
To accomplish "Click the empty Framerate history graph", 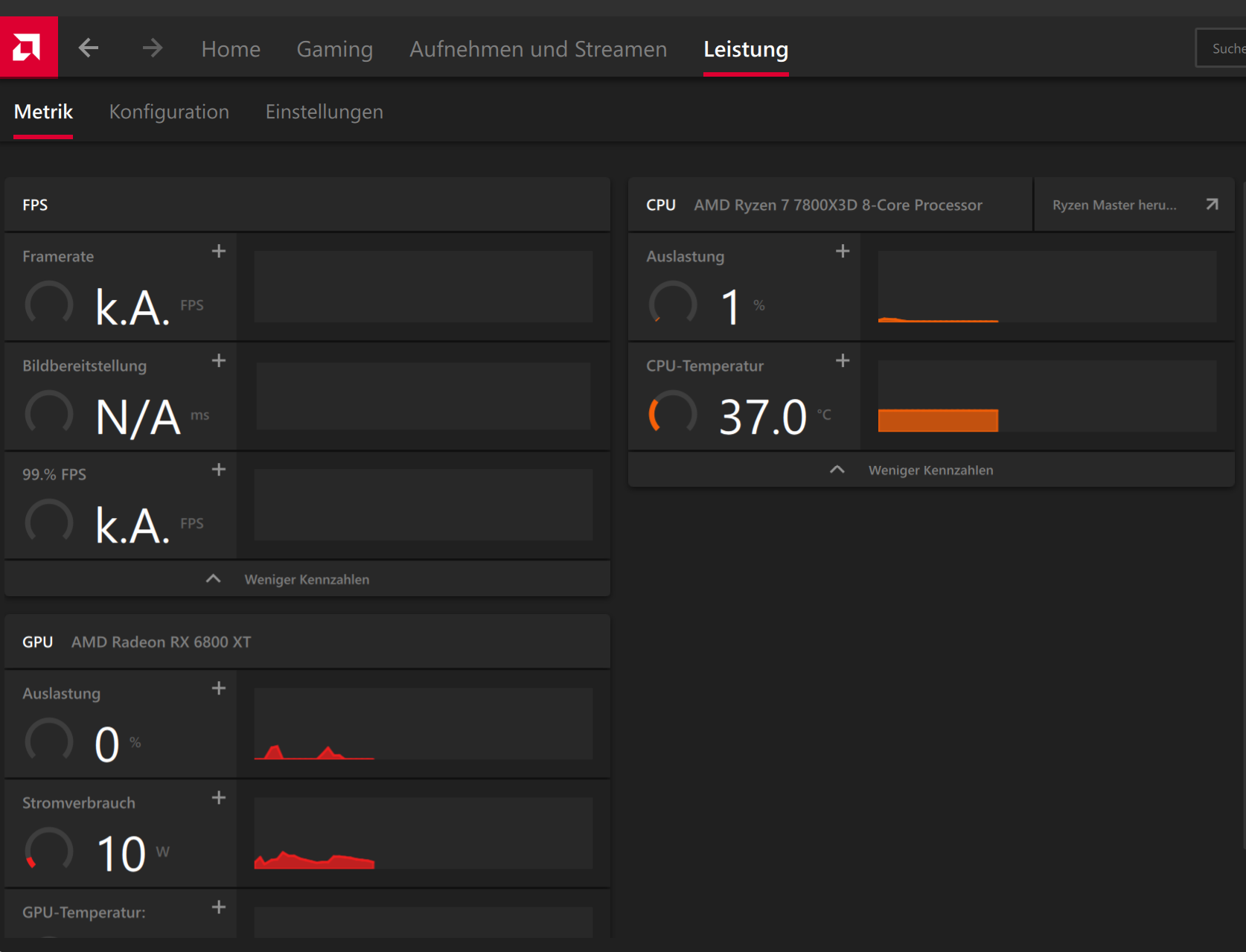I will coord(424,287).
